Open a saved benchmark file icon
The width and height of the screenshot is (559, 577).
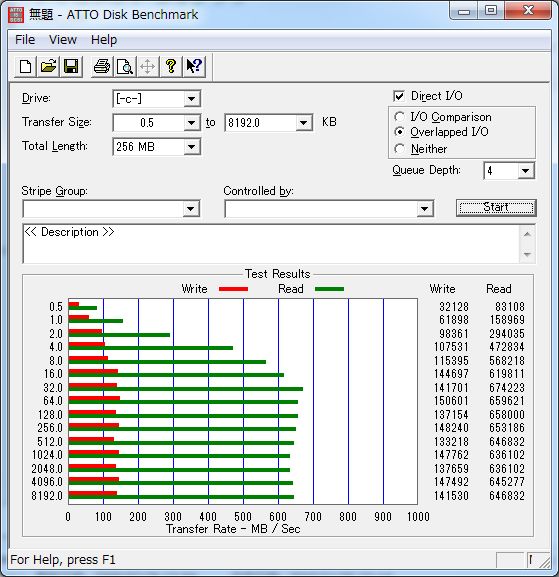[x=48, y=67]
